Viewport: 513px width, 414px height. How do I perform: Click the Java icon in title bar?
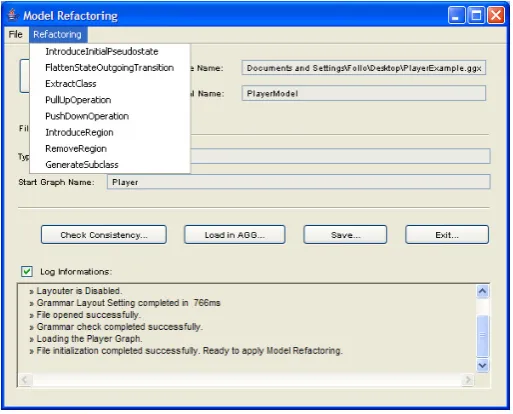click(13, 15)
